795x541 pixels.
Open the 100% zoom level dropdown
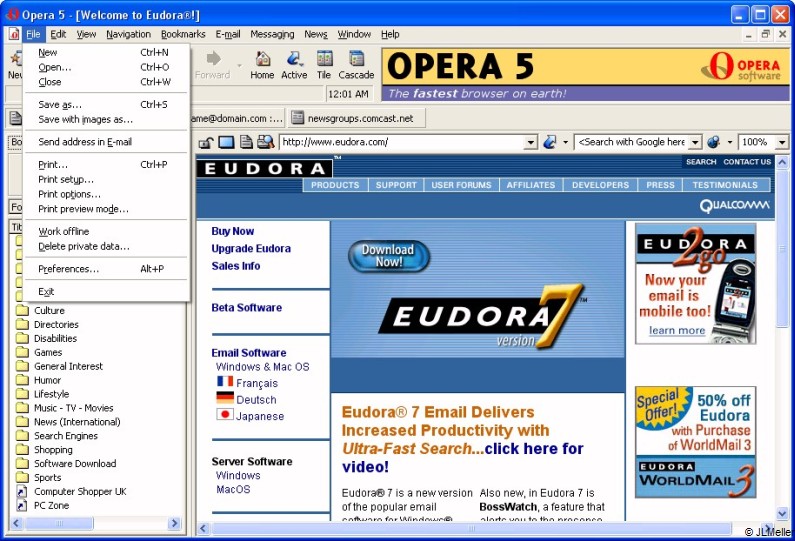tap(782, 142)
